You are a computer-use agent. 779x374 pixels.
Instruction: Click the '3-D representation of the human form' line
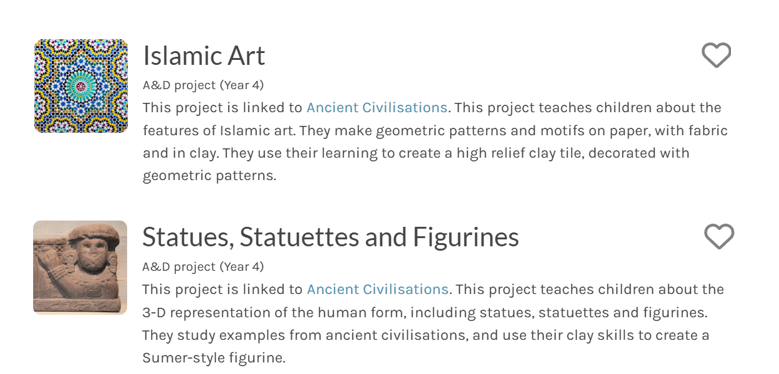425,312
